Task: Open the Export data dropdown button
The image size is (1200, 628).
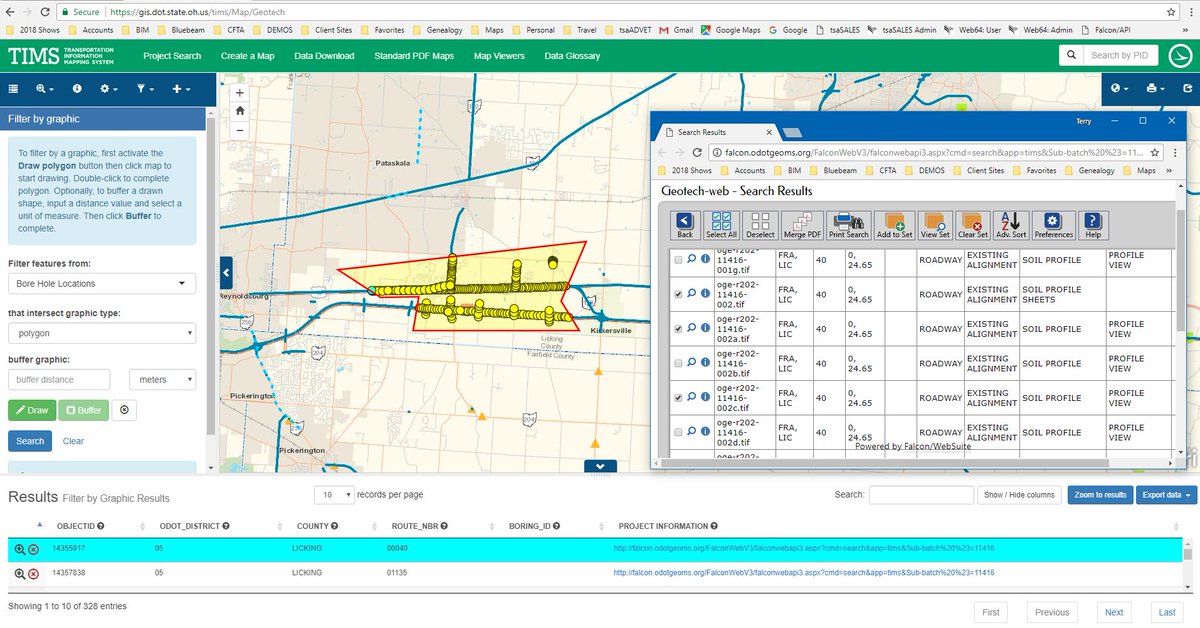Action: coord(1166,494)
